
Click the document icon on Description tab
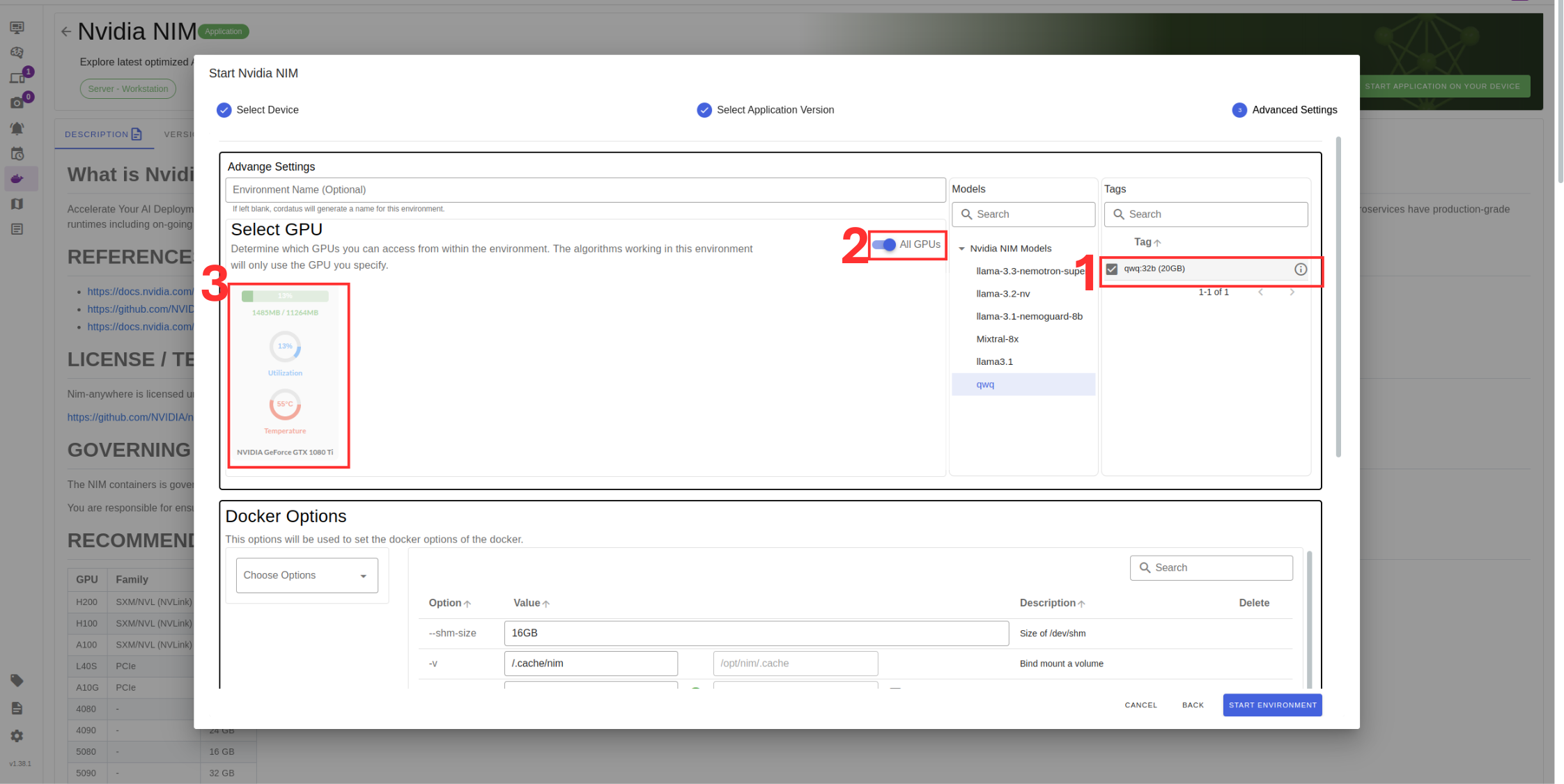(x=137, y=134)
